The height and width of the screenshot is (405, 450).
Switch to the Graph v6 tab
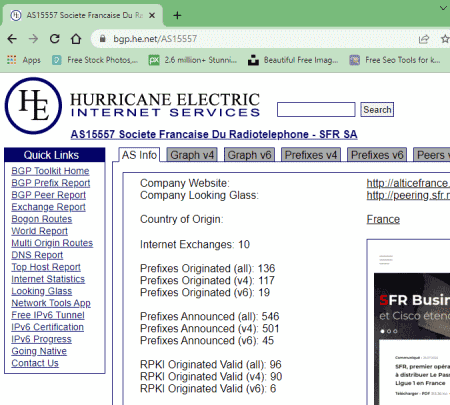249,155
